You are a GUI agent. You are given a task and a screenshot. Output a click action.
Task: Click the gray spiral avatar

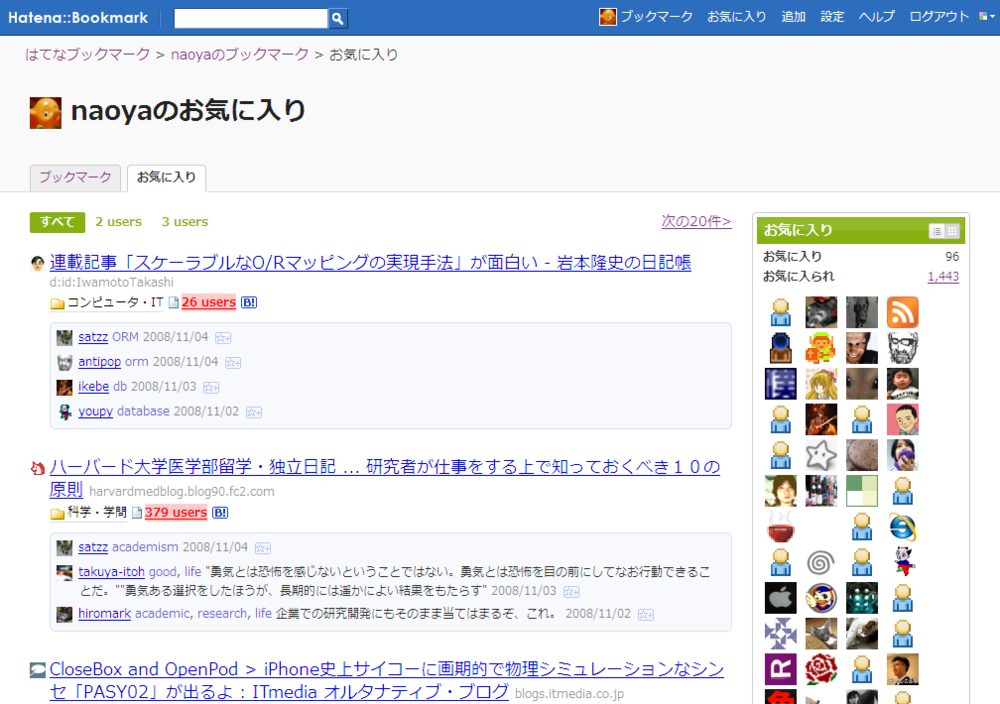click(x=821, y=562)
